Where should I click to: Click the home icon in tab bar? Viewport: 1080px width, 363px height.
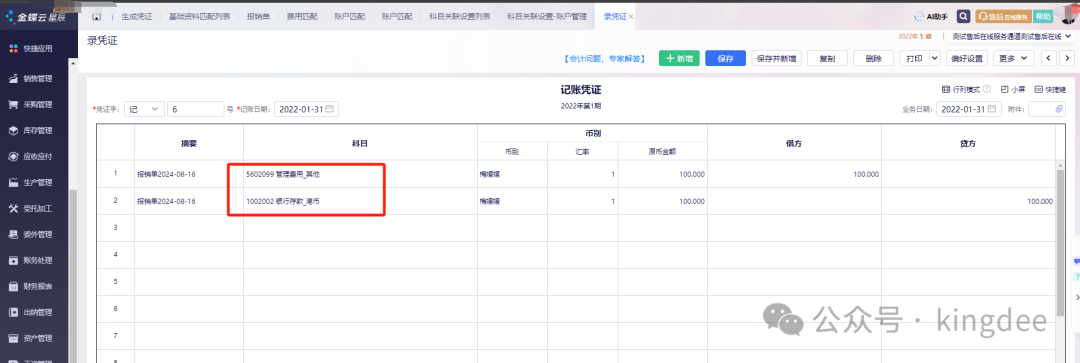pyautogui.click(x=97, y=16)
